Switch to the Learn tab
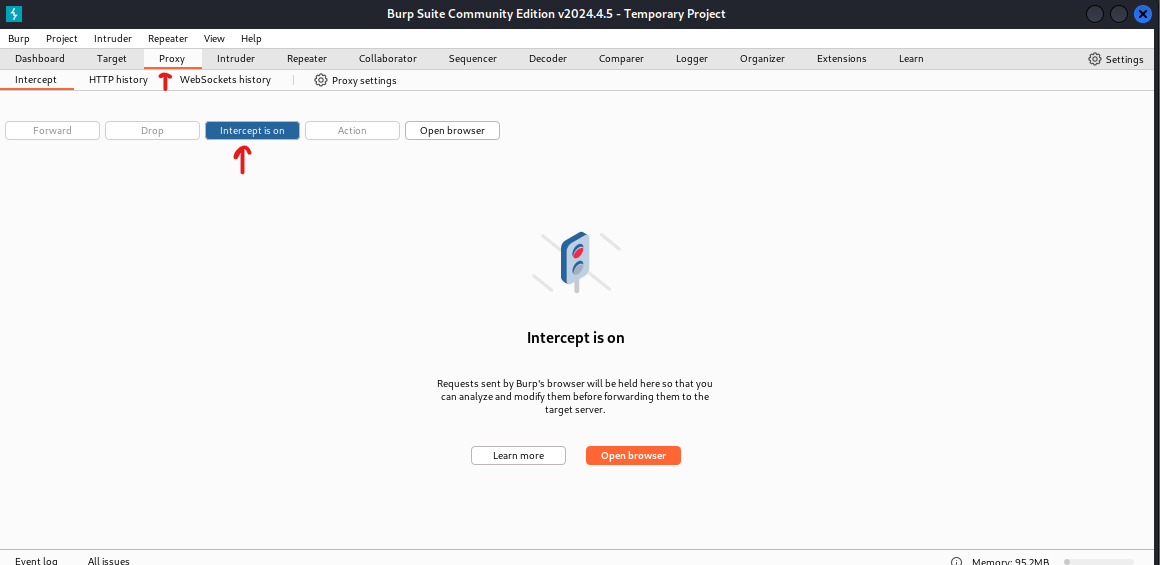 click(x=911, y=58)
